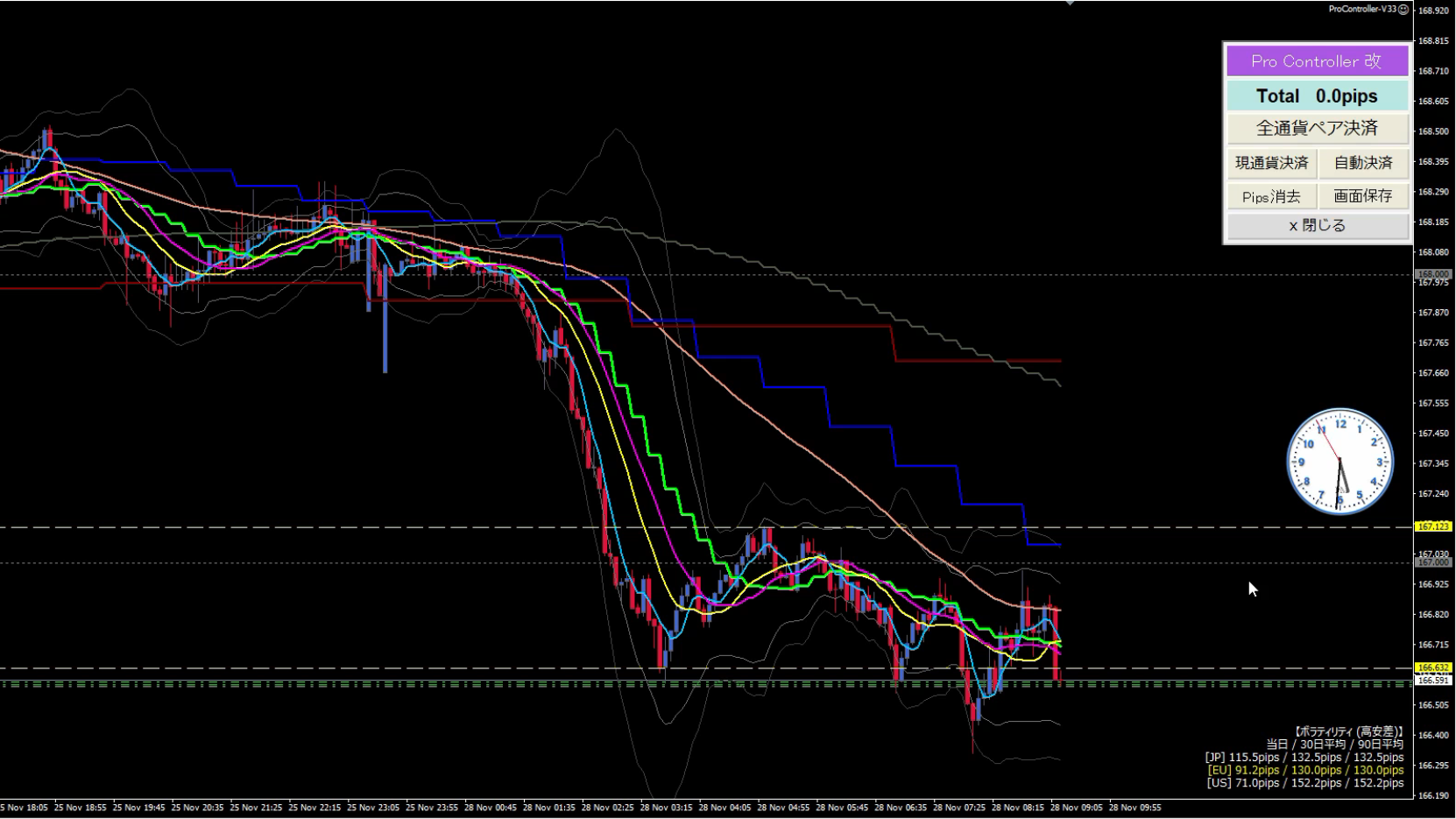Click the 25 Nov 22:15 time label

(315, 808)
